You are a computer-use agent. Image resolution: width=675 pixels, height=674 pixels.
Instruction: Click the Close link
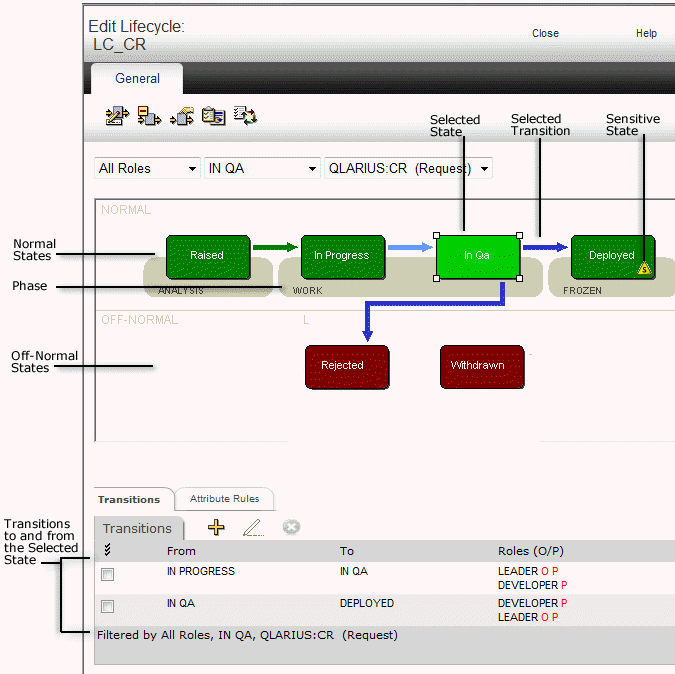click(x=545, y=33)
